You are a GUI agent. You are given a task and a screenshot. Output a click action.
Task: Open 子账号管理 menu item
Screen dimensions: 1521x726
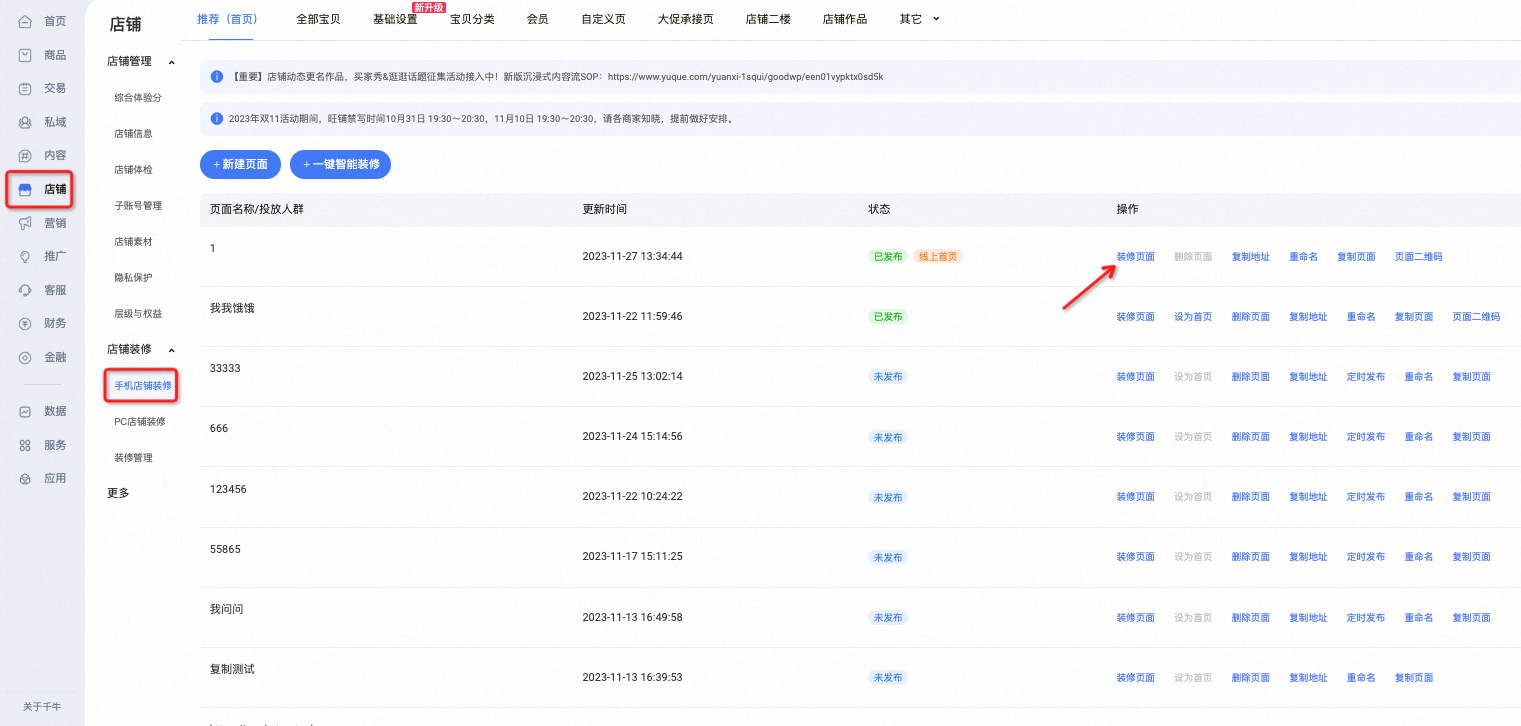click(138, 206)
